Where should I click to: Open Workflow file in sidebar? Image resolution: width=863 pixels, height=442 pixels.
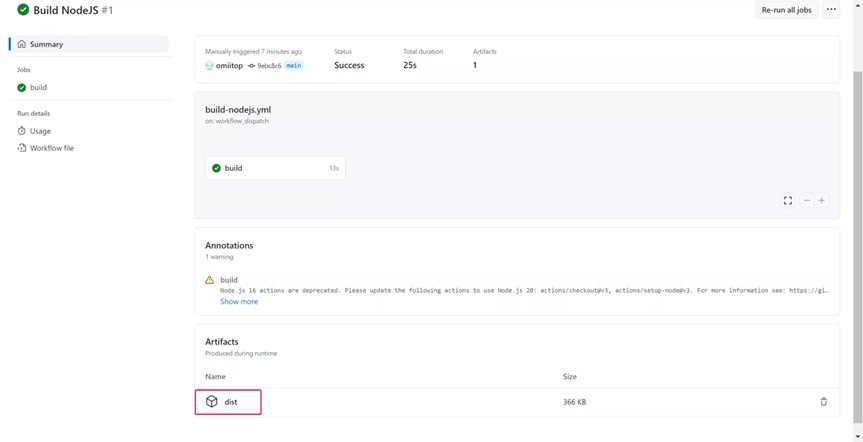51,148
